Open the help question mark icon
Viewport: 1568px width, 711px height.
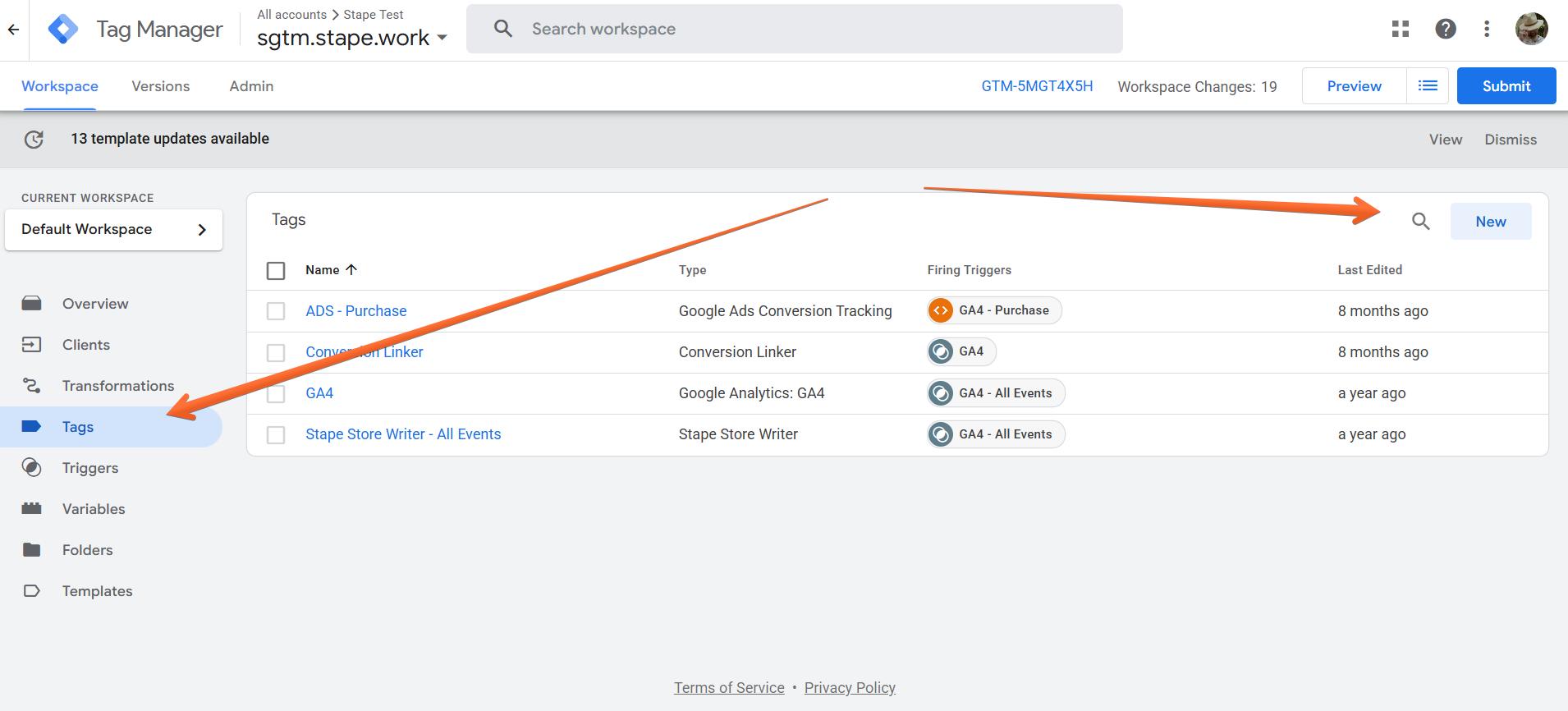[x=1446, y=29]
